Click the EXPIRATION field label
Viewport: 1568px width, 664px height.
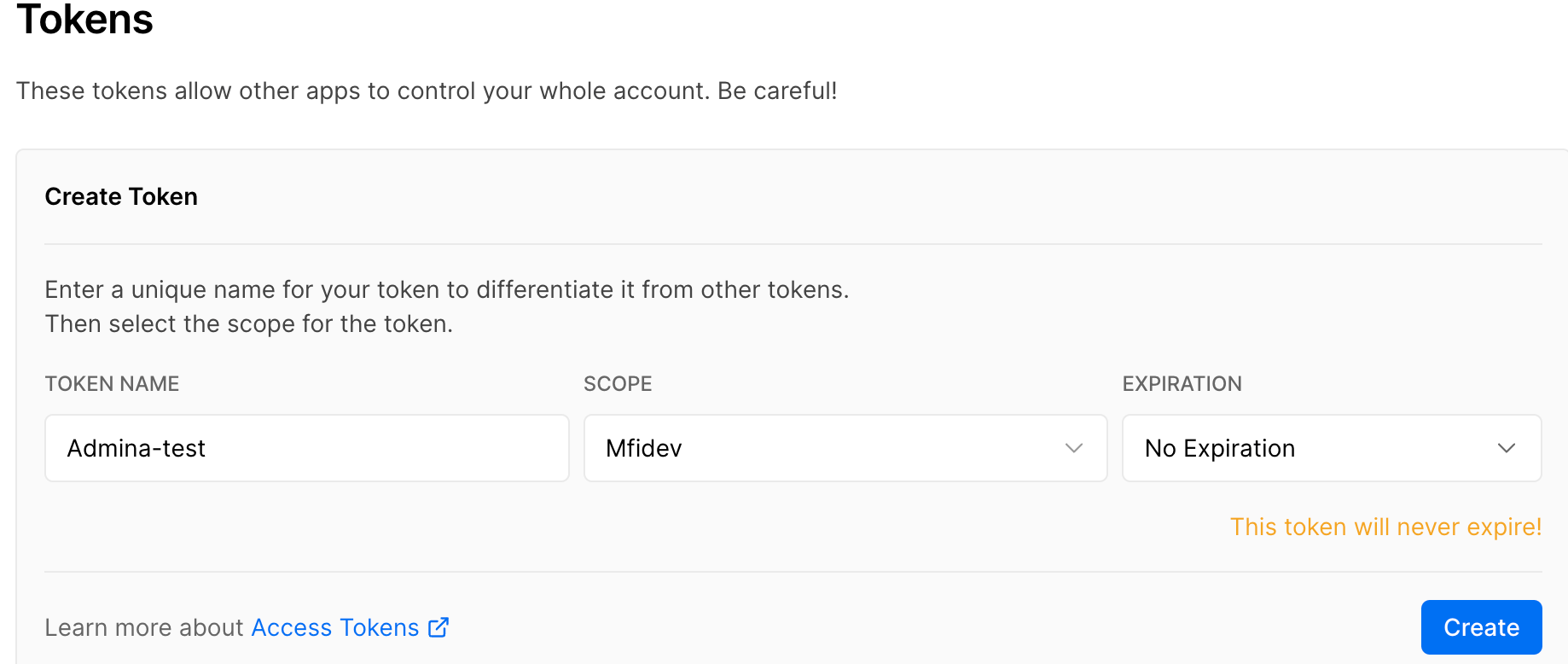point(1182,384)
